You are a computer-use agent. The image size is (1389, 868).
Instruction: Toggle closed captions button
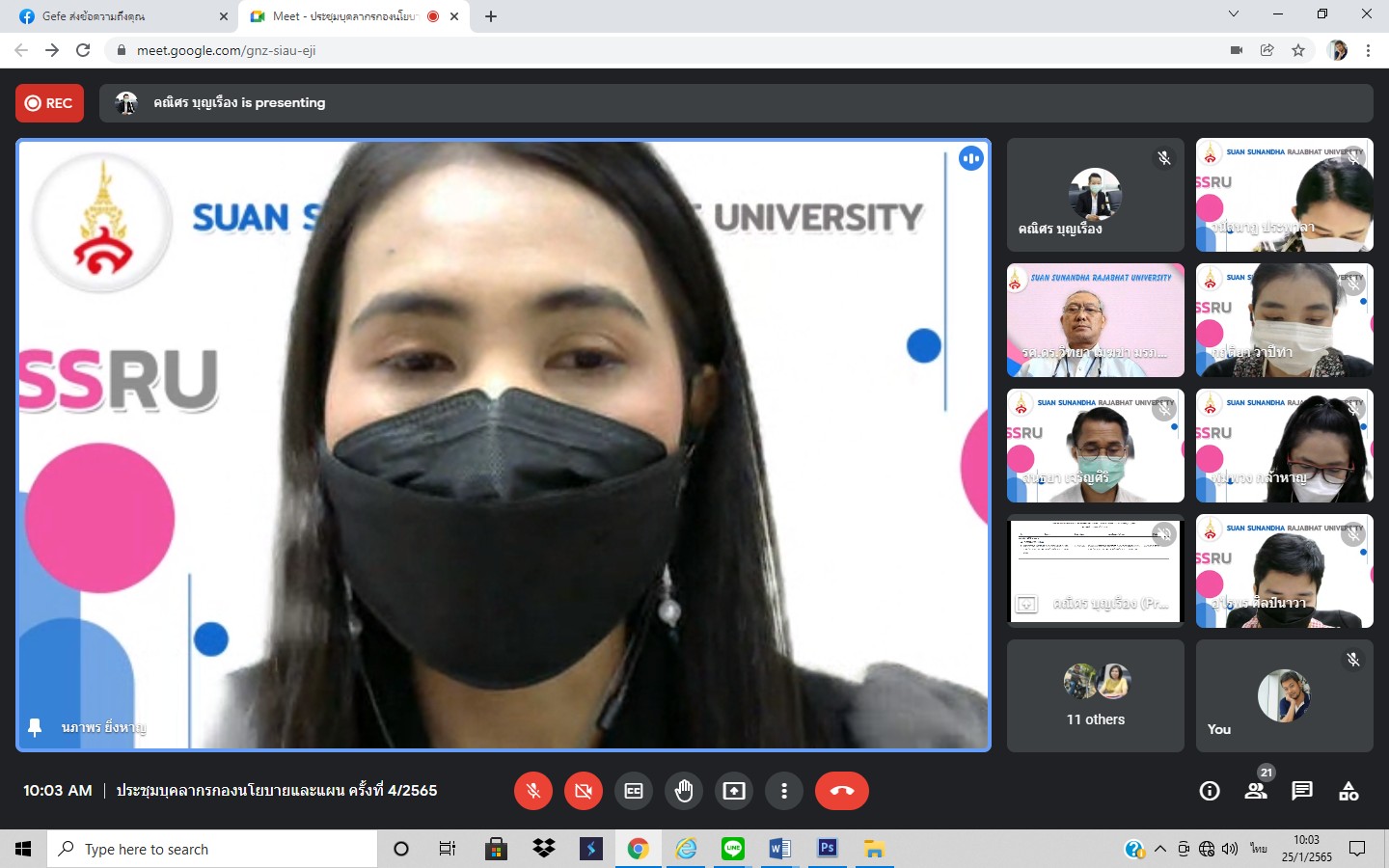pyautogui.click(x=634, y=791)
